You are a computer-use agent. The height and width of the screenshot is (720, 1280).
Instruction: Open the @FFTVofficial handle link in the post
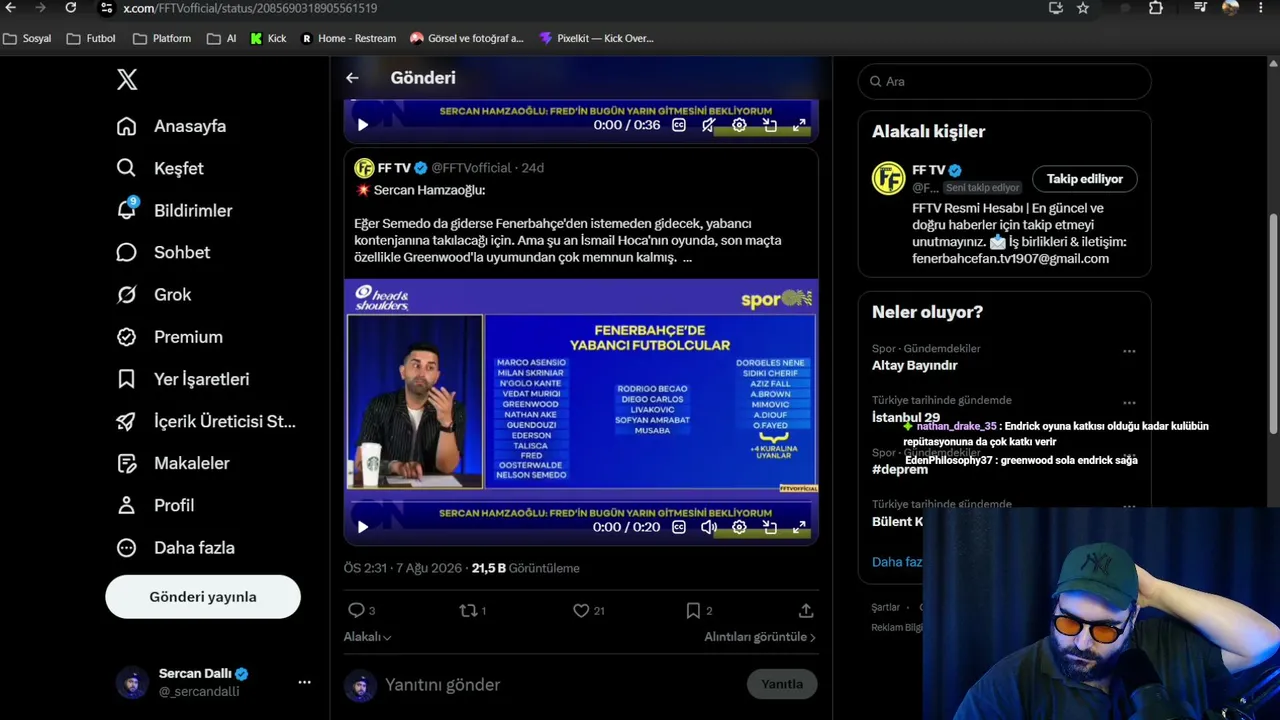click(471, 168)
